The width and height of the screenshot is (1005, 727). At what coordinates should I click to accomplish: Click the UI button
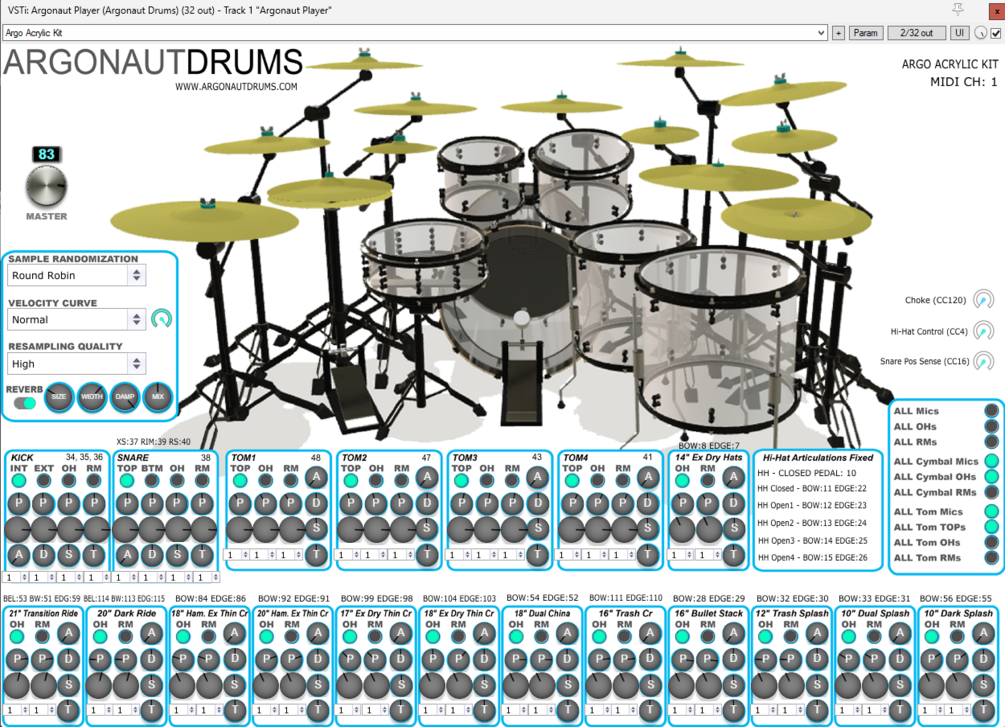(x=959, y=33)
